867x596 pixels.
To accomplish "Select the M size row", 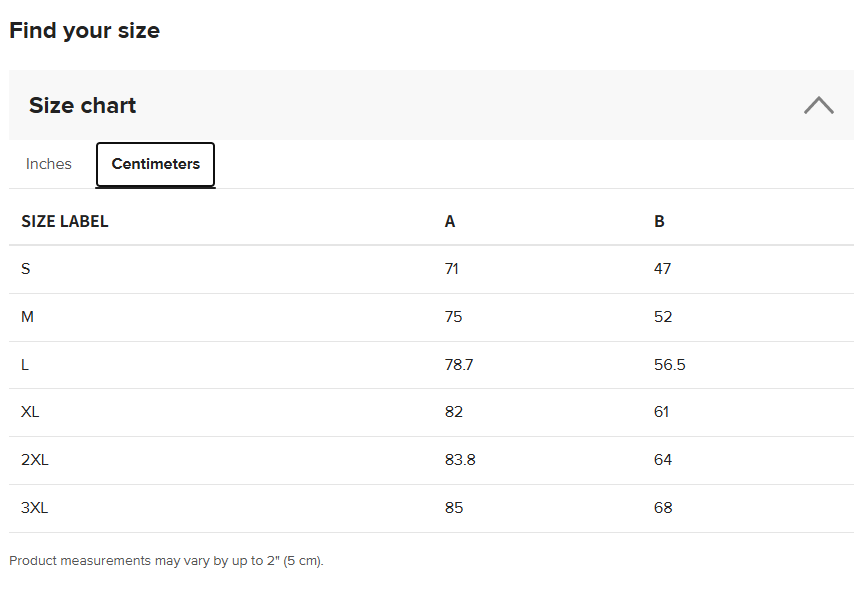I will click(x=431, y=317).
